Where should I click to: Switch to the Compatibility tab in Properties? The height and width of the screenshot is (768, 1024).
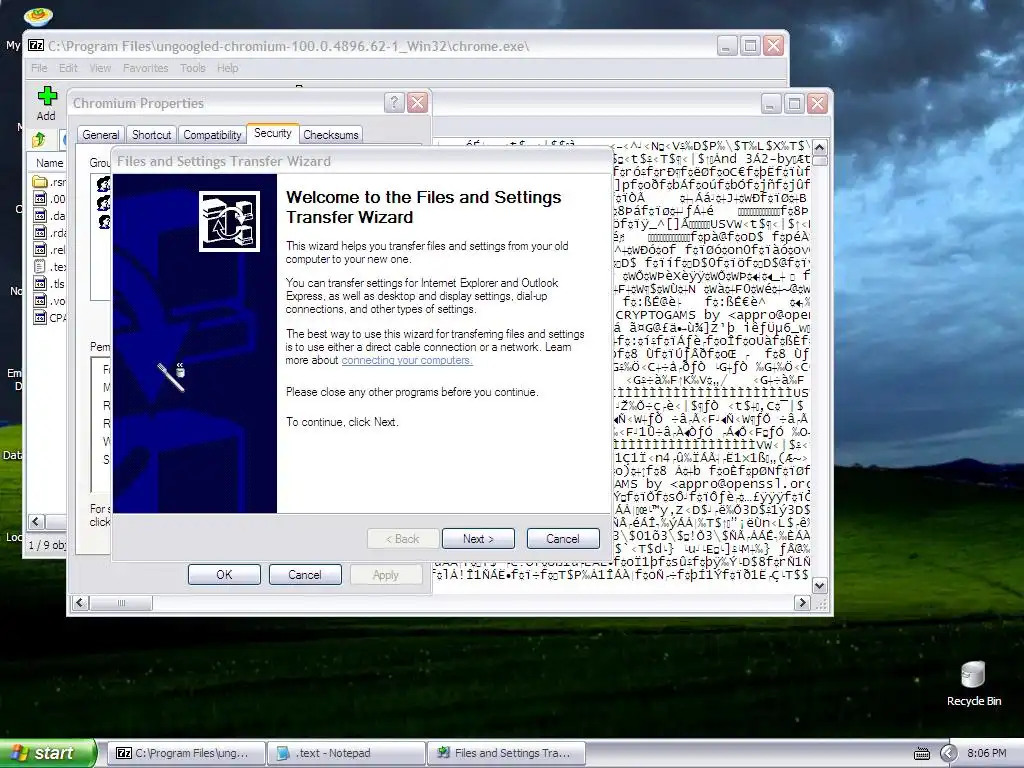tap(212, 135)
